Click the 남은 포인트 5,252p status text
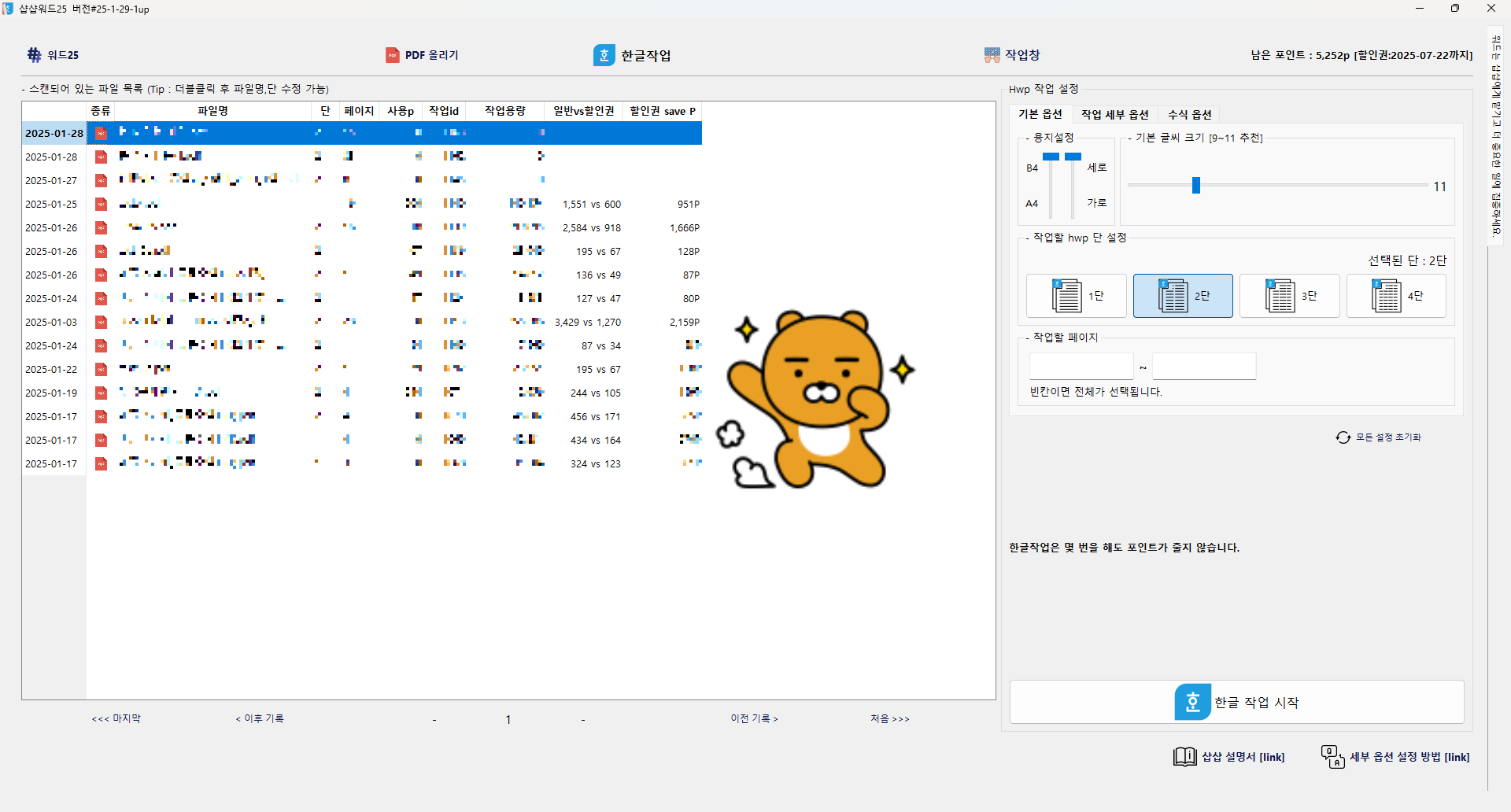The image size is (1511, 812). click(x=1361, y=55)
